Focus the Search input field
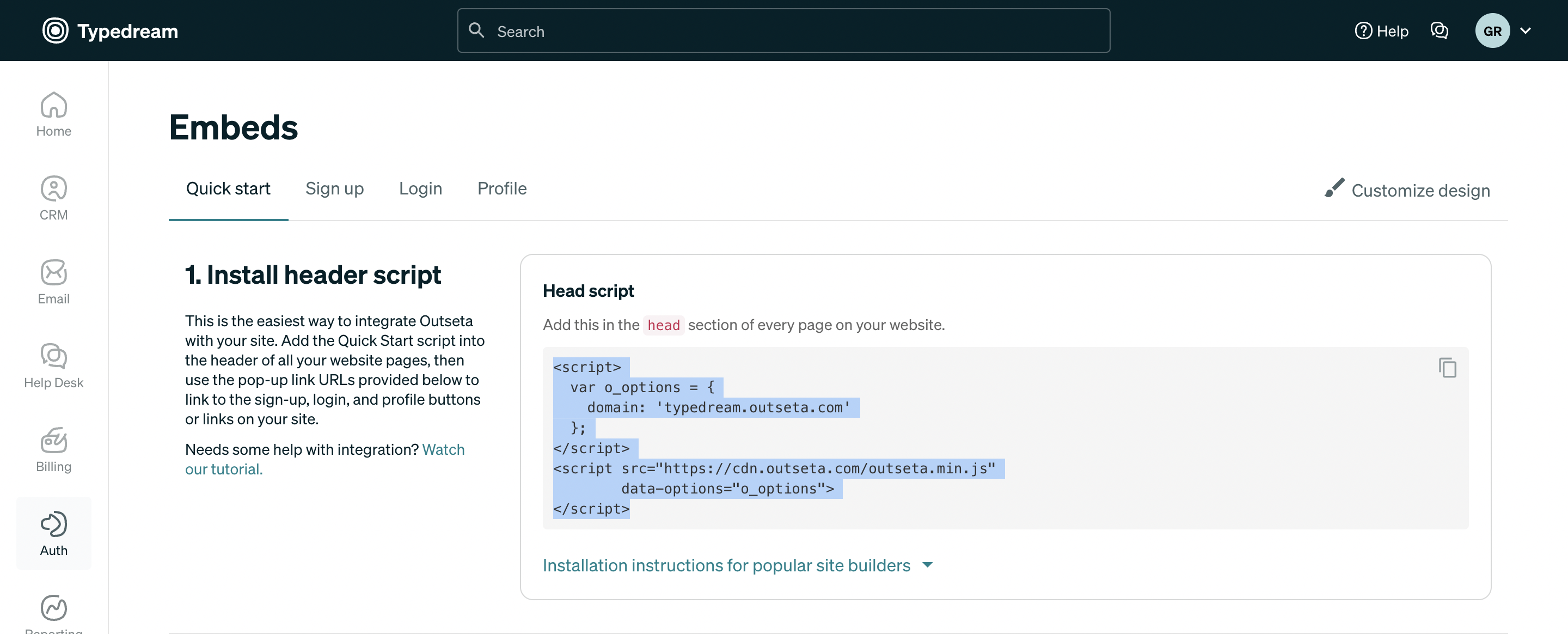 tap(783, 31)
